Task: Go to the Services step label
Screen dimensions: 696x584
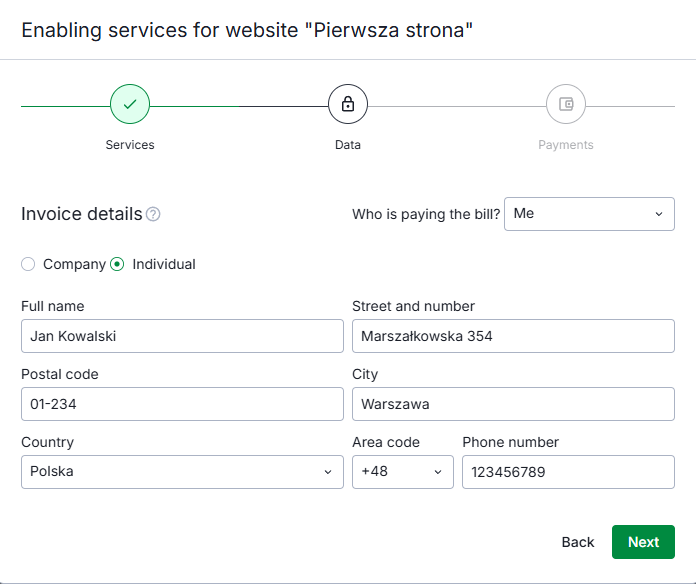Action: 130,145
